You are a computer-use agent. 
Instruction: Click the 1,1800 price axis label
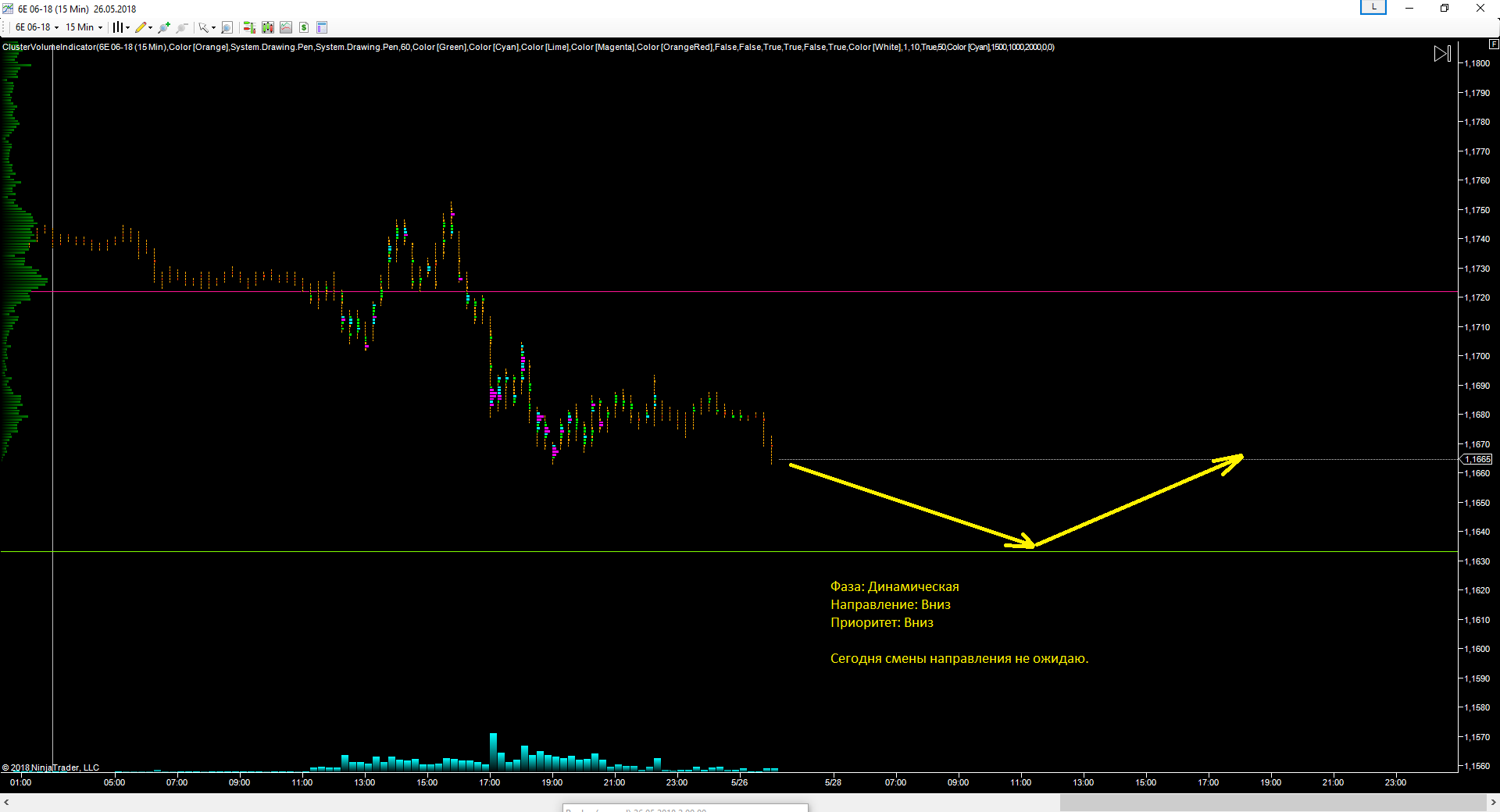(x=1477, y=63)
